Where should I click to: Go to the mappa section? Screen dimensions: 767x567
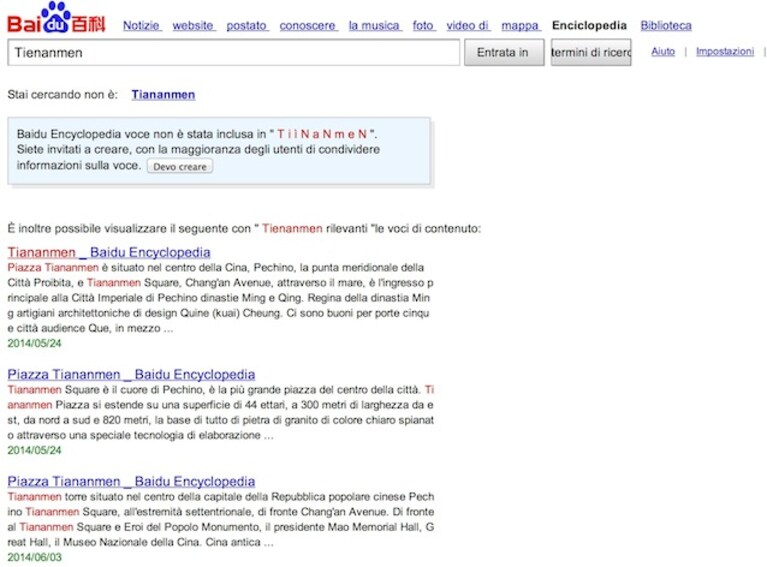coord(520,25)
